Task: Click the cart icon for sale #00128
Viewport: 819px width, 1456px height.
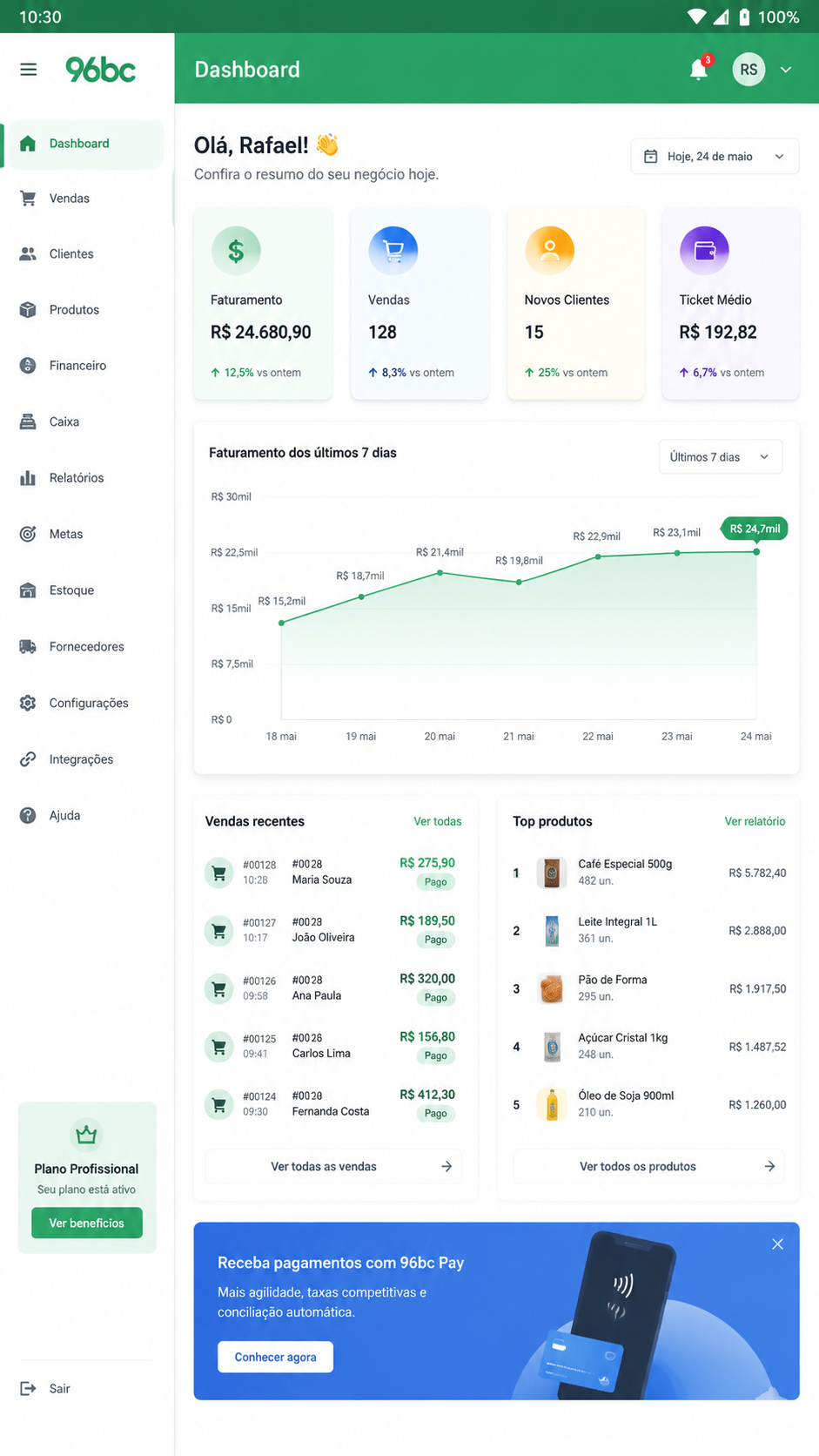Action: pos(219,873)
